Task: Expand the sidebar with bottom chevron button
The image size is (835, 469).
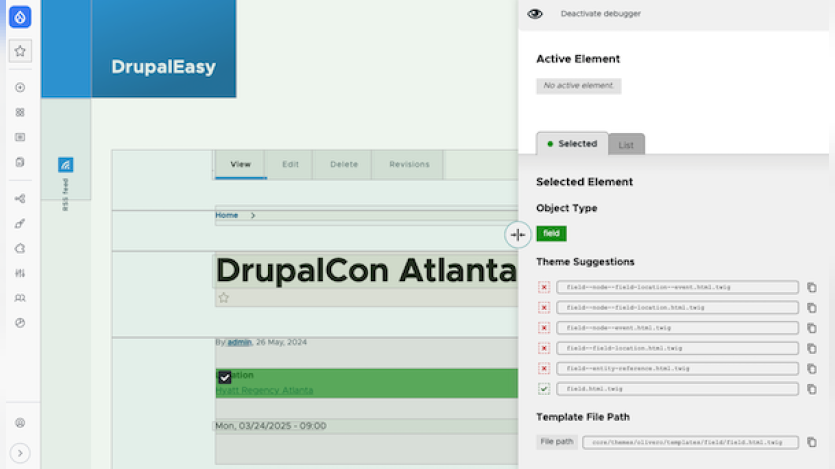Action: [20, 453]
